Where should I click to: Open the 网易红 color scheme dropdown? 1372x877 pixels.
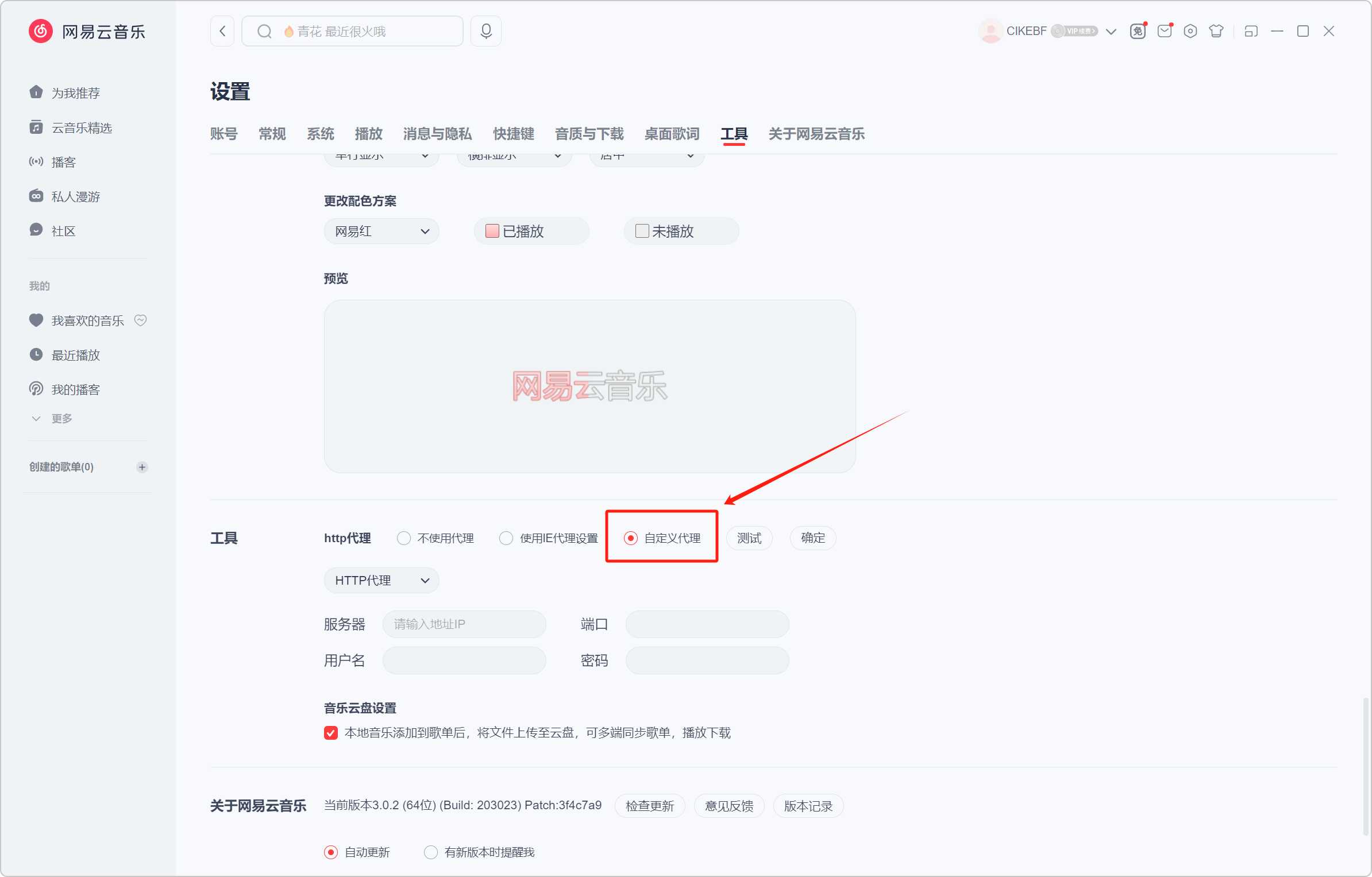tap(381, 231)
